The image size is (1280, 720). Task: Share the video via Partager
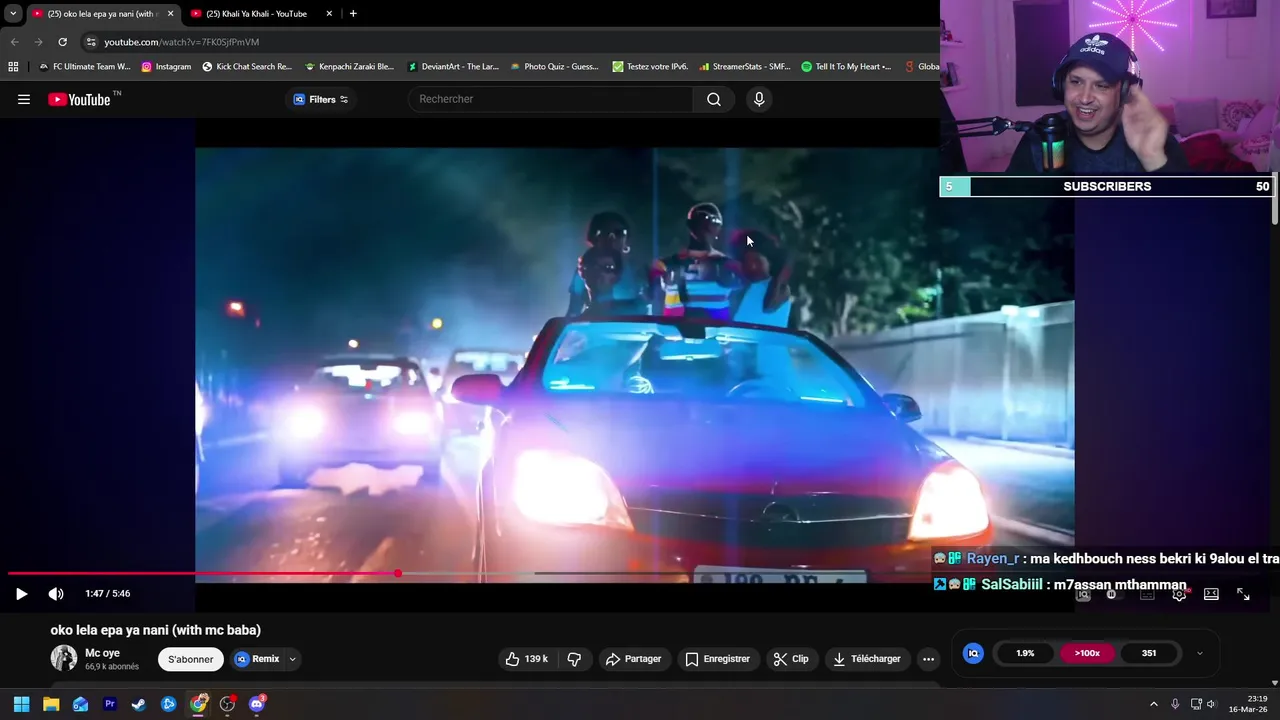[633, 659]
